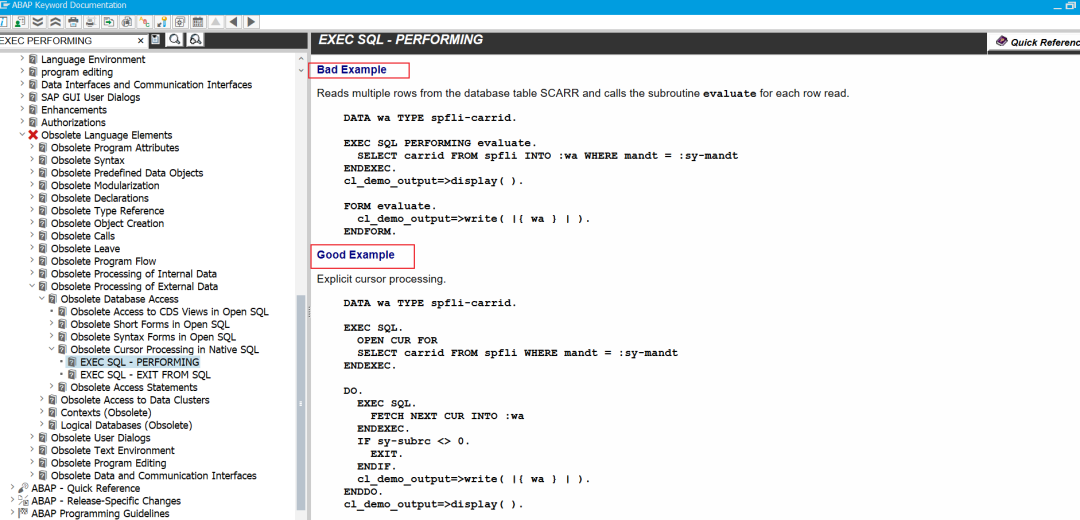This screenshot has height=520, width=1080.
Task: Collapse Obsolete Cursor Processing in Native SQL
Action: click(51, 349)
